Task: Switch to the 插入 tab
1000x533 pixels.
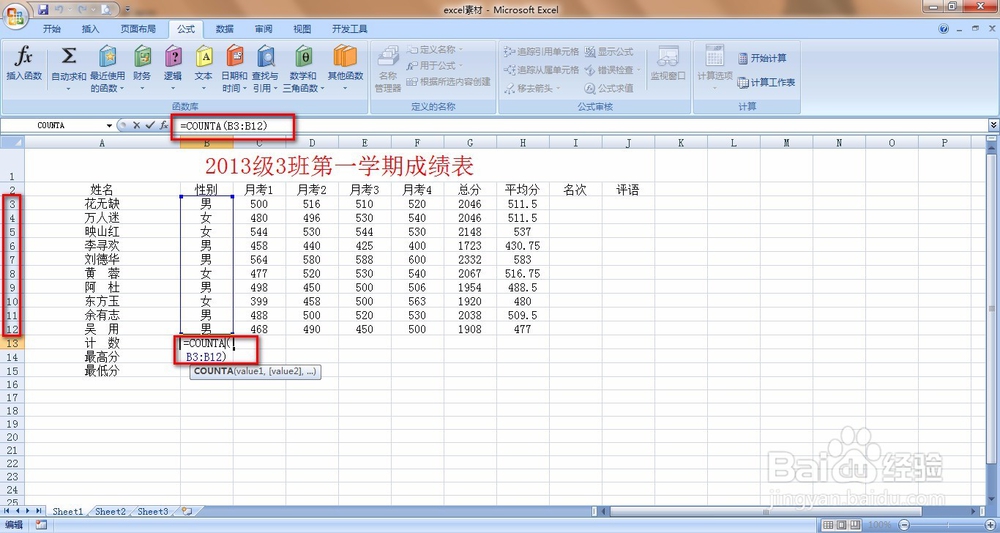Action: pyautogui.click(x=91, y=29)
